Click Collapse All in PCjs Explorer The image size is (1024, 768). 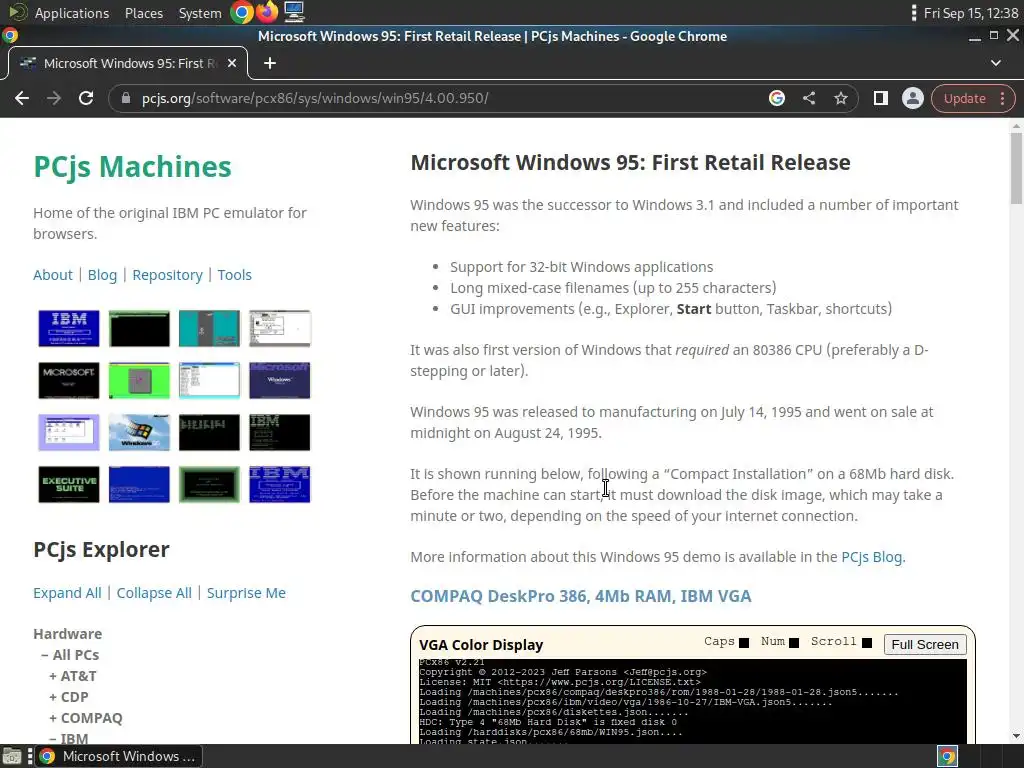(x=154, y=593)
